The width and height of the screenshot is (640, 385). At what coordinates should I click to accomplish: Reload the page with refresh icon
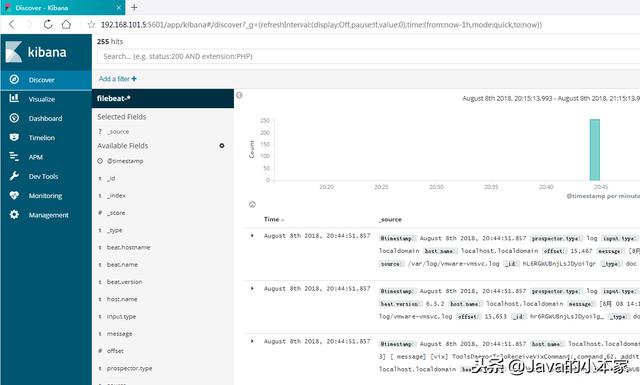[48, 24]
